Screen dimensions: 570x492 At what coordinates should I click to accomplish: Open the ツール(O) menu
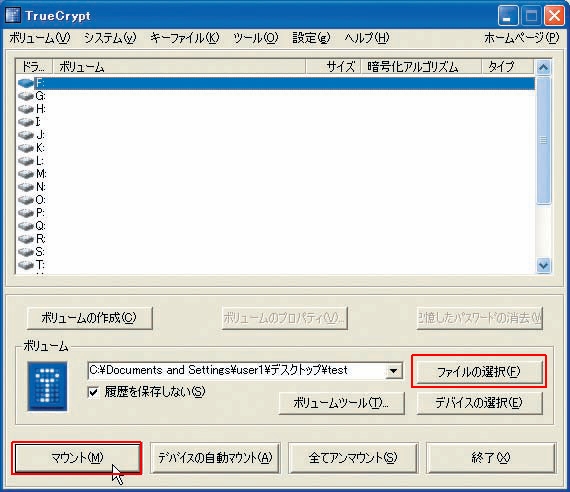pyautogui.click(x=256, y=38)
